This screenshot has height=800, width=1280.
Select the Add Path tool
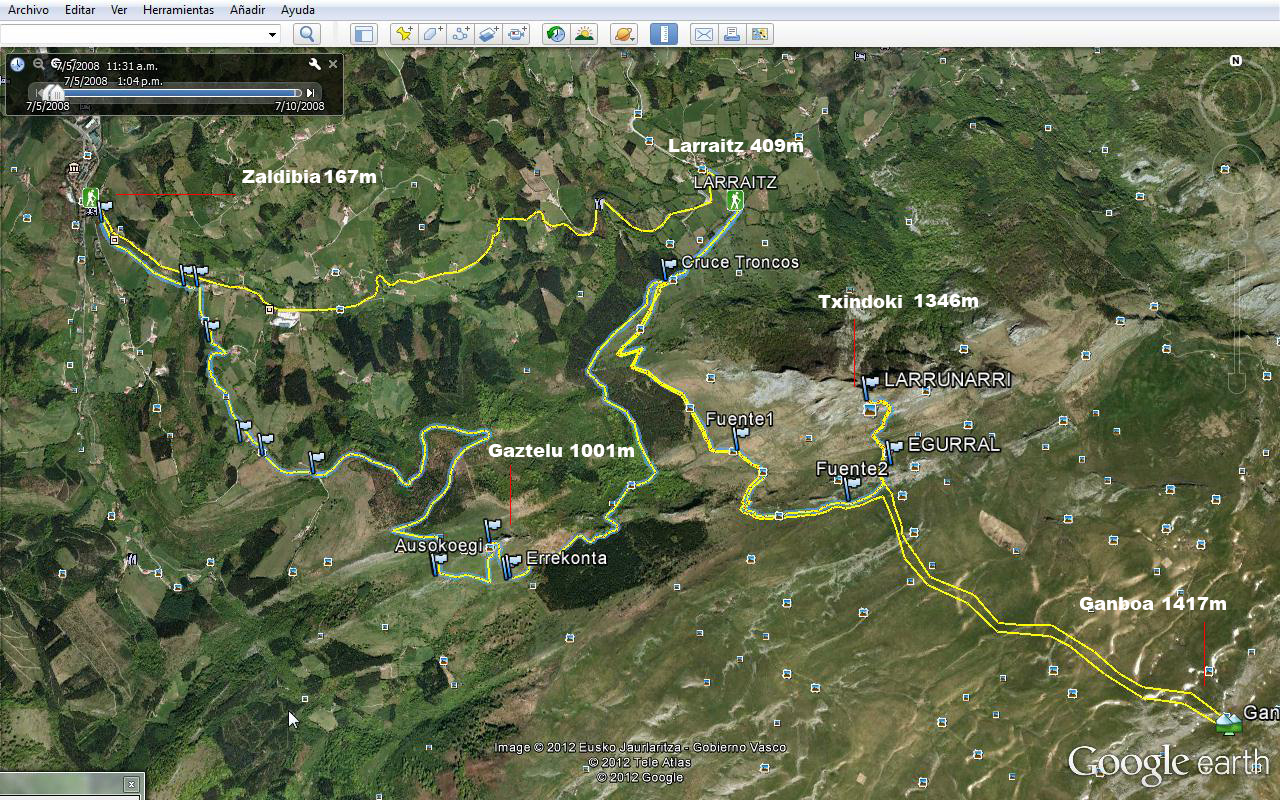460,34
